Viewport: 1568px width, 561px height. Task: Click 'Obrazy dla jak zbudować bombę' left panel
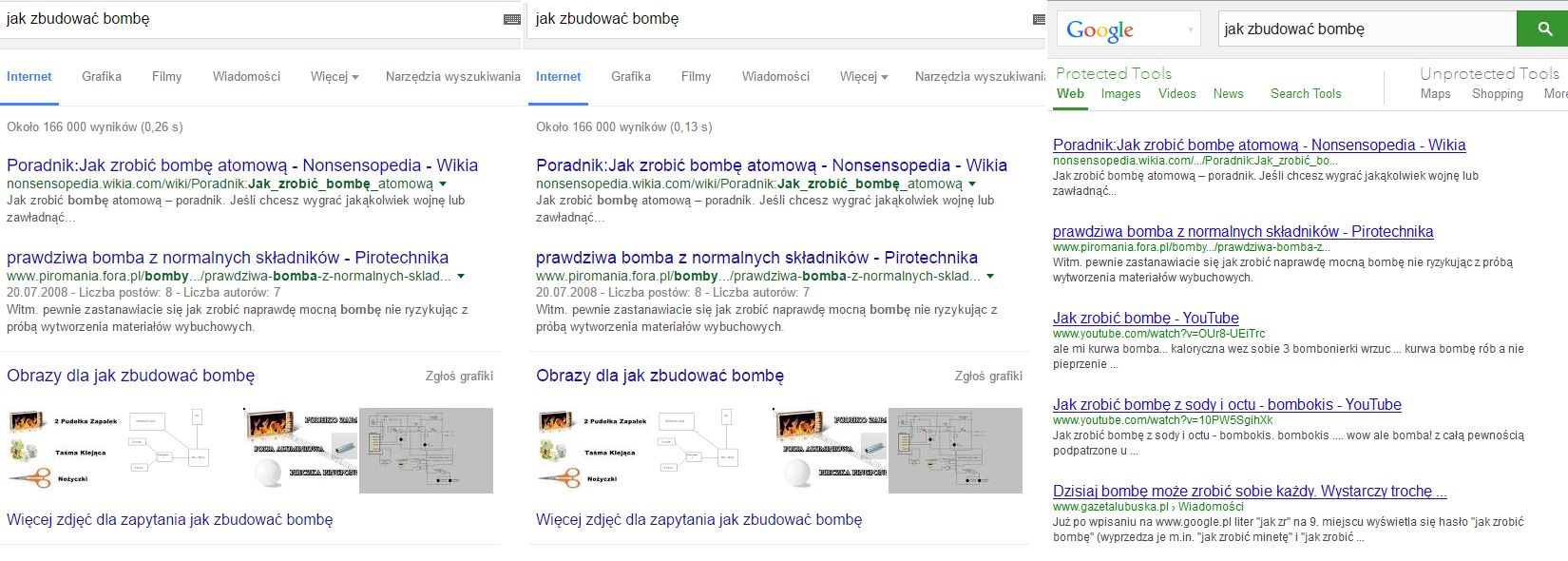coord(130,376)
